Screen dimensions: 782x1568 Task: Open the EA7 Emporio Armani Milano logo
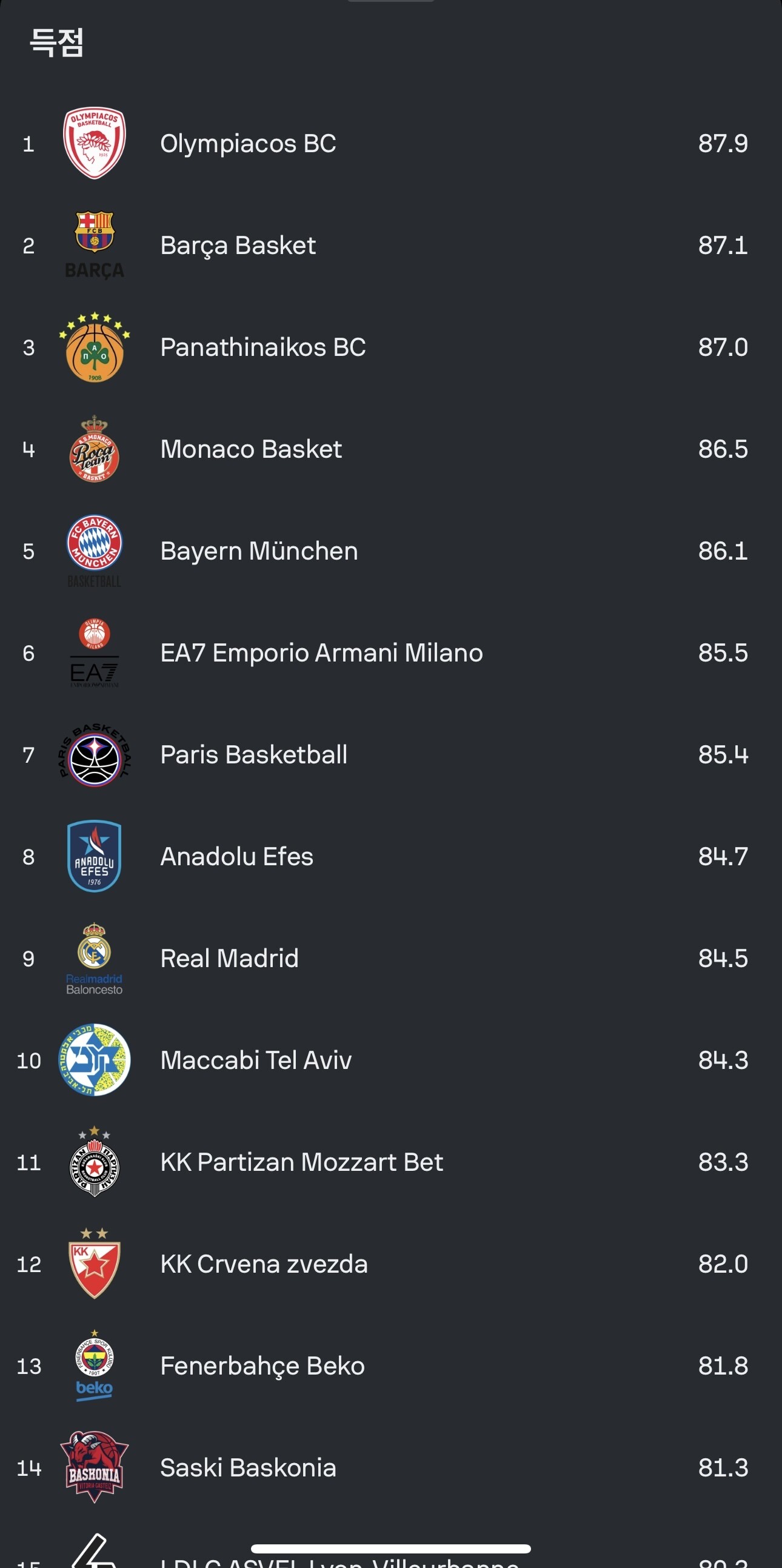coord(95,652)
